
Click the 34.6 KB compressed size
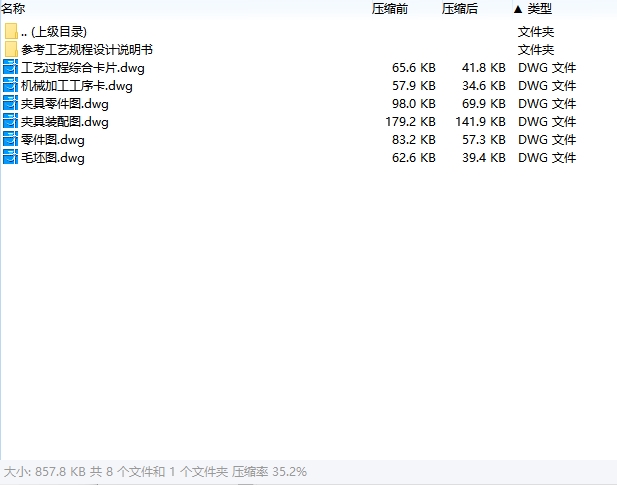click(x=484, y=86)
